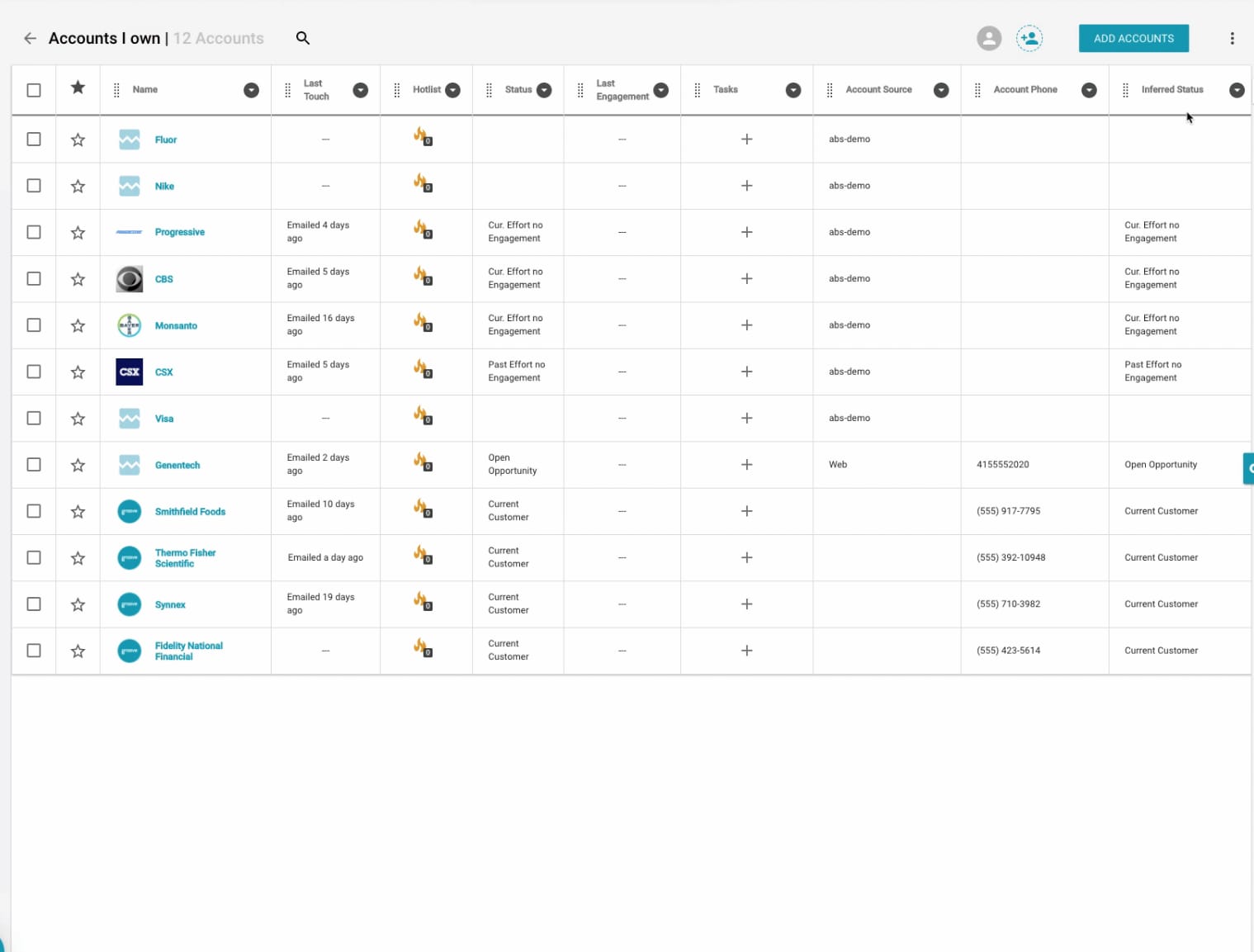Check the Thermo Fisher Scientific row checkbox
This screenshot has width=1254, height=952.
point(34,557)
